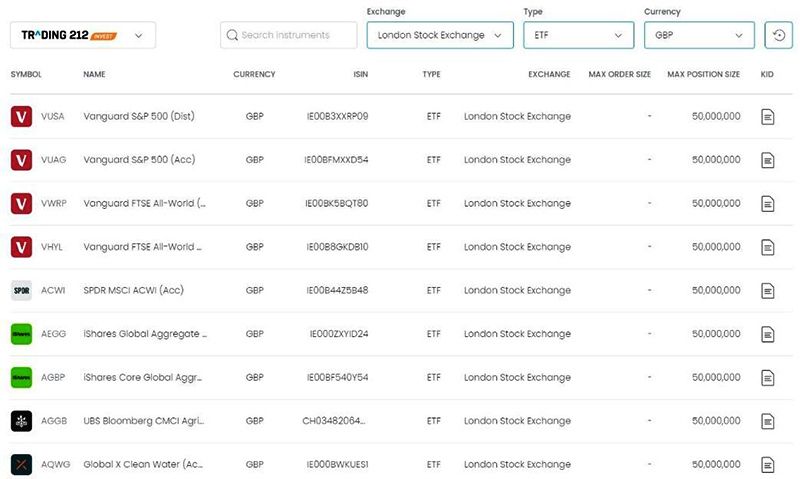Click the name UBS Bloomberg CMCI Agri…
Screen dimensions: 800x479
pos(143,421)
